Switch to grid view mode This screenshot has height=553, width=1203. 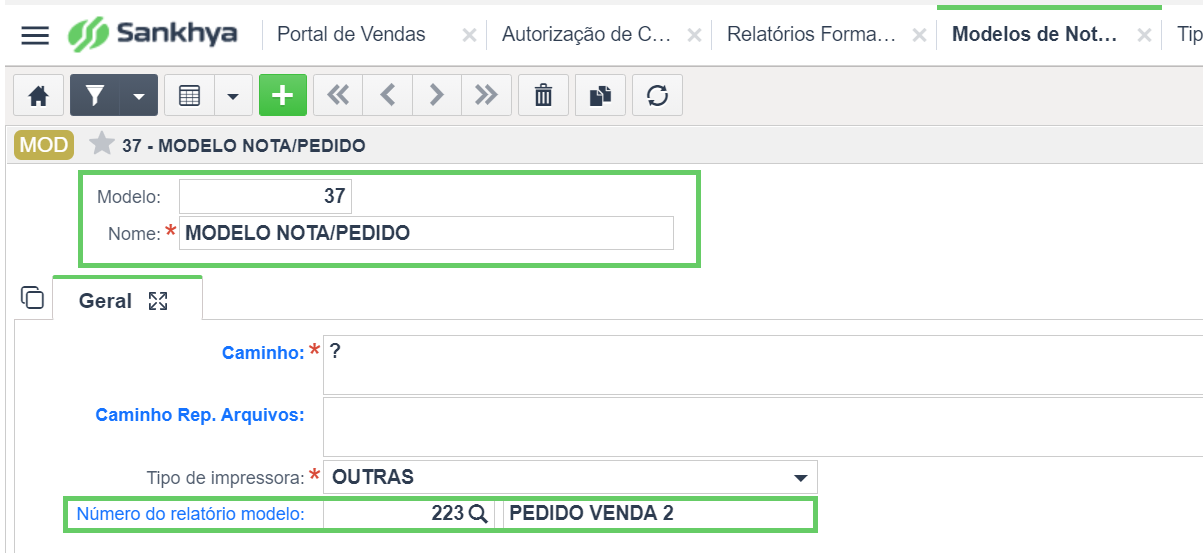pos(190,96)
